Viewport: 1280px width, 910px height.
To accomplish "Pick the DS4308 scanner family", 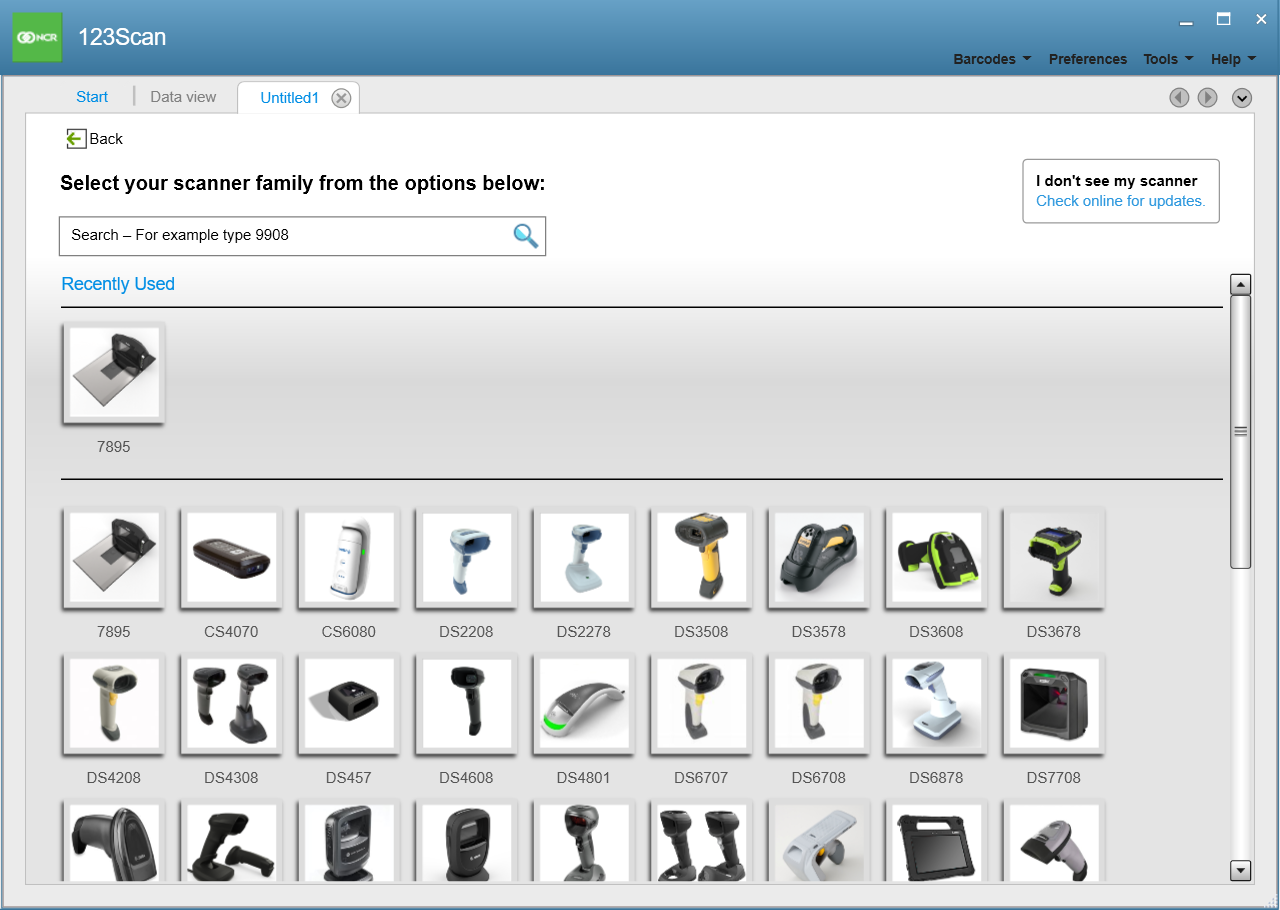I will coord(231,704).
